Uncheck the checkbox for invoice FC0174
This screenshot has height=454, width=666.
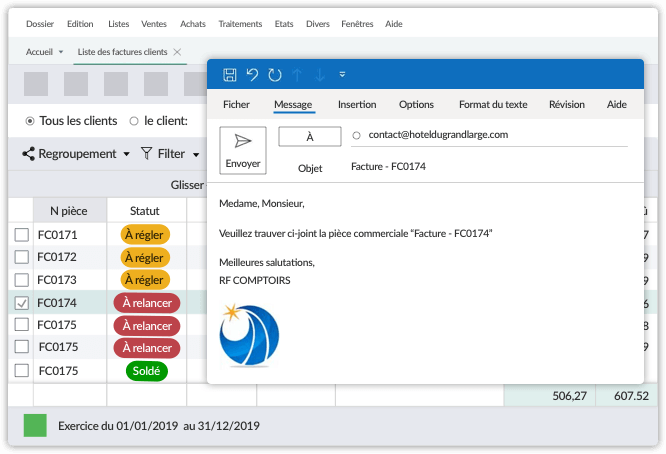click(x=22, y=303)
